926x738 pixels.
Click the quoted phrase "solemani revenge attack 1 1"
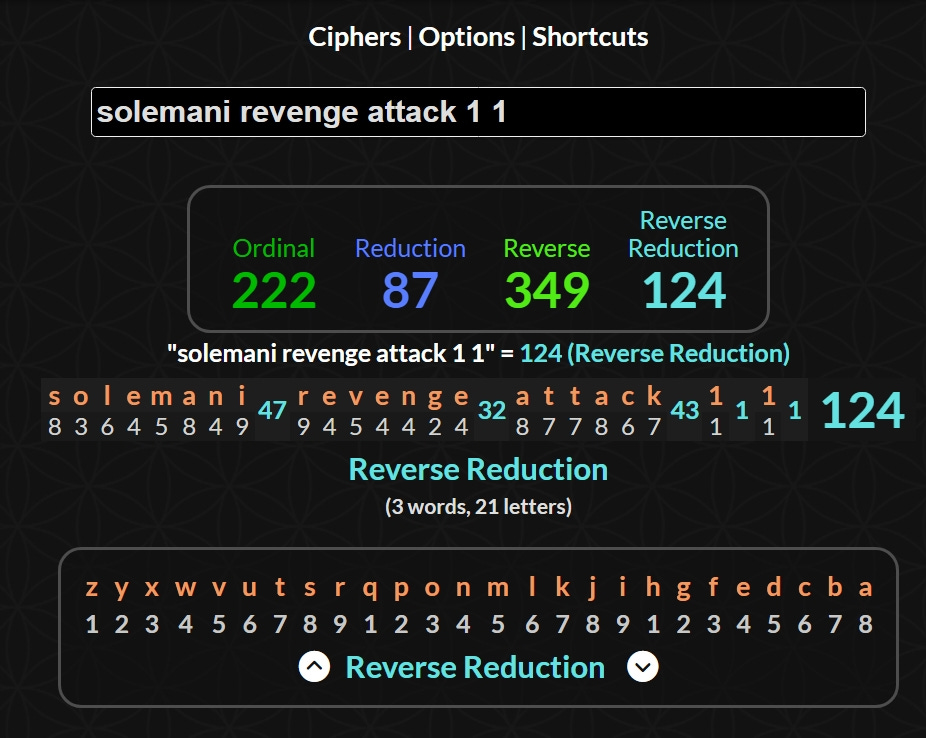331,354
